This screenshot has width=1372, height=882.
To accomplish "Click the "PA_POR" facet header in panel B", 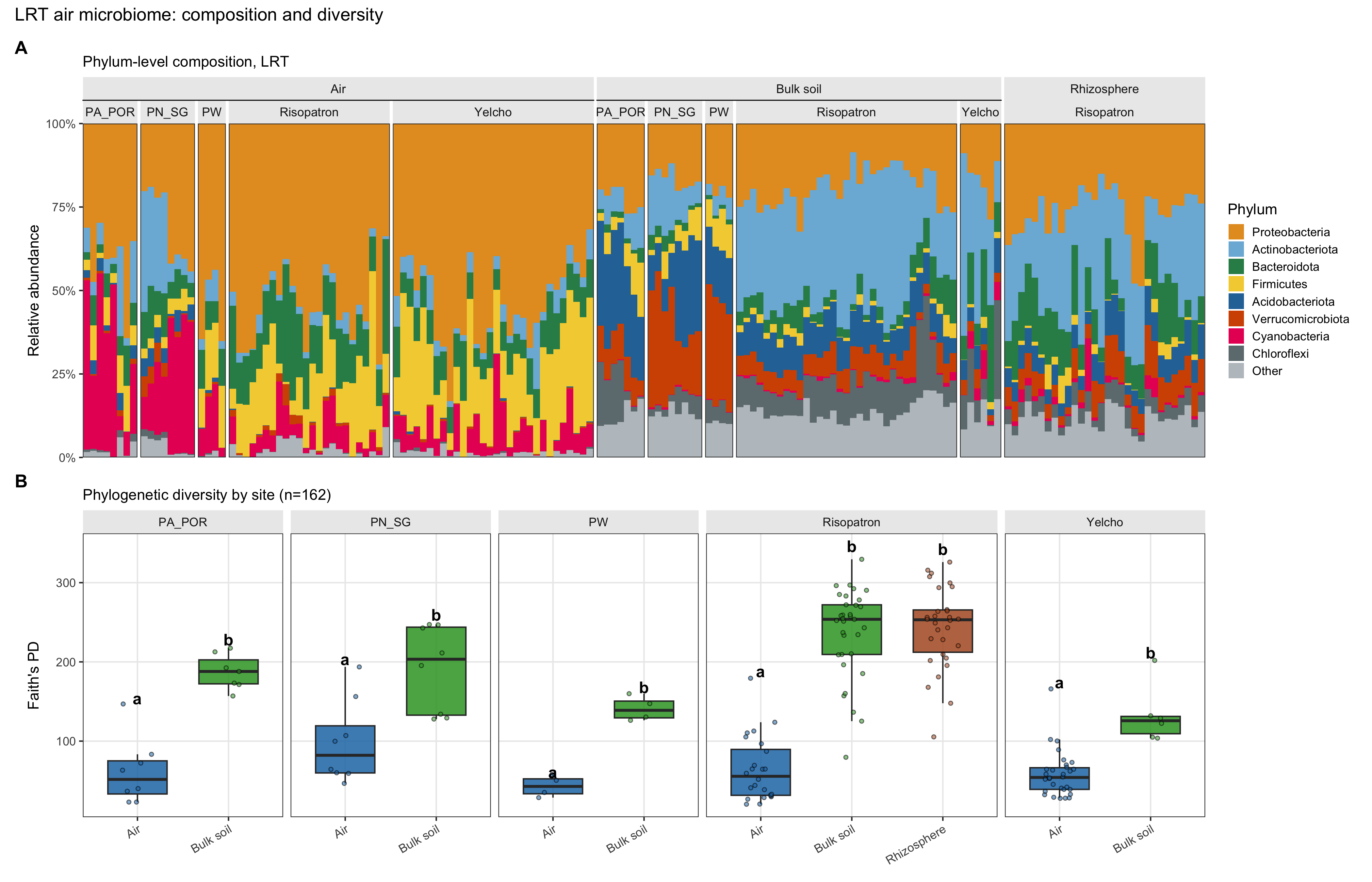I will tap(183, 522).
